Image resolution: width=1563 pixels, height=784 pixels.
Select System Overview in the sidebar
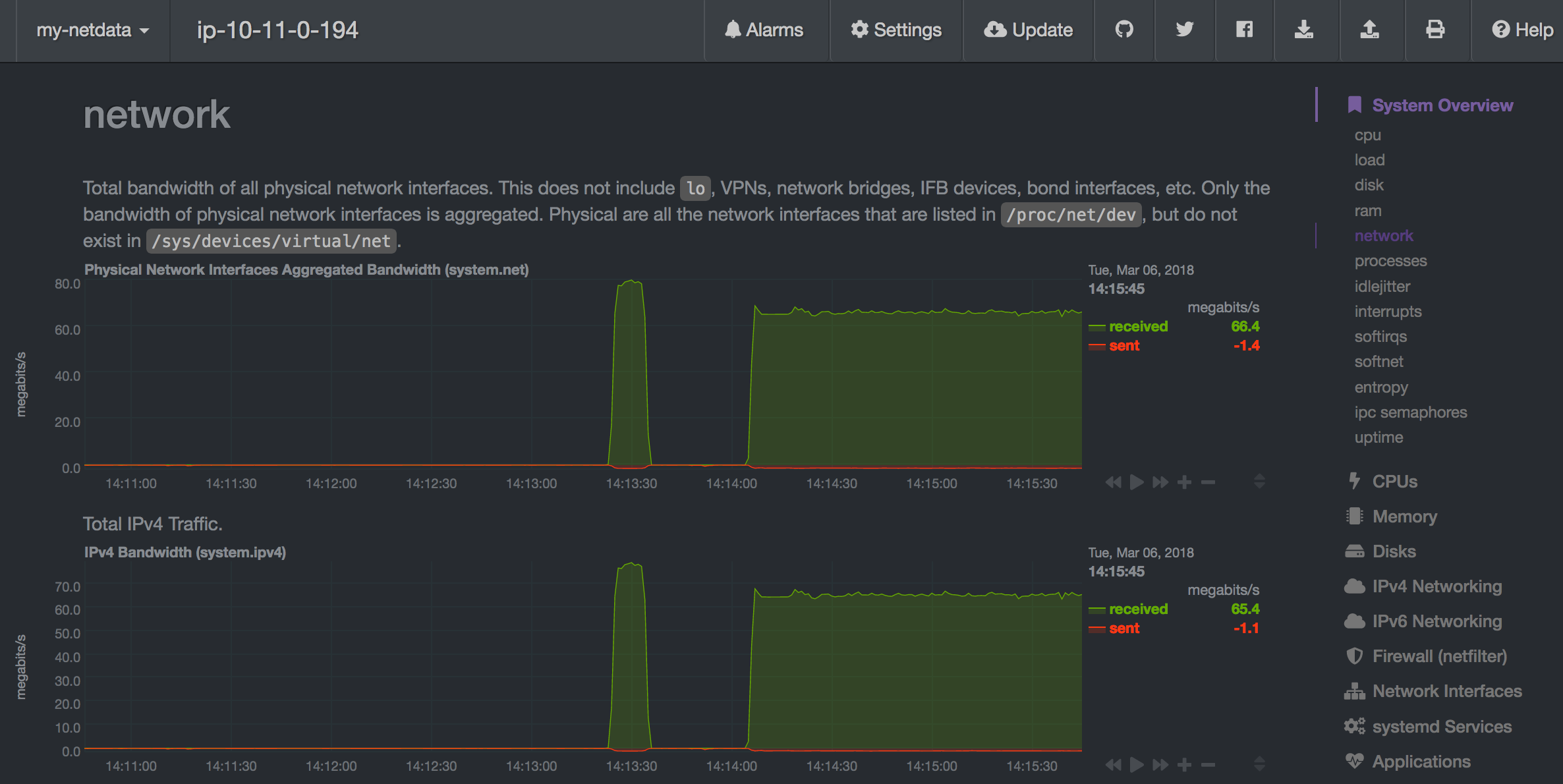click(1430, 105)
